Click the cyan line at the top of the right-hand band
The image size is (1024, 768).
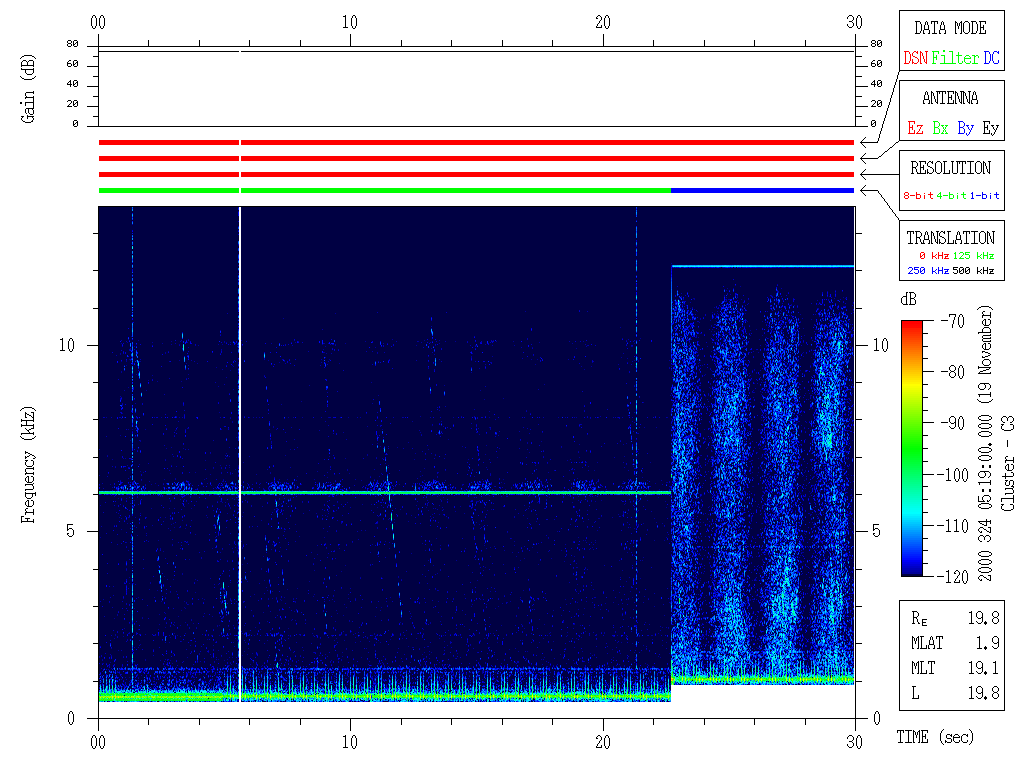762,266
